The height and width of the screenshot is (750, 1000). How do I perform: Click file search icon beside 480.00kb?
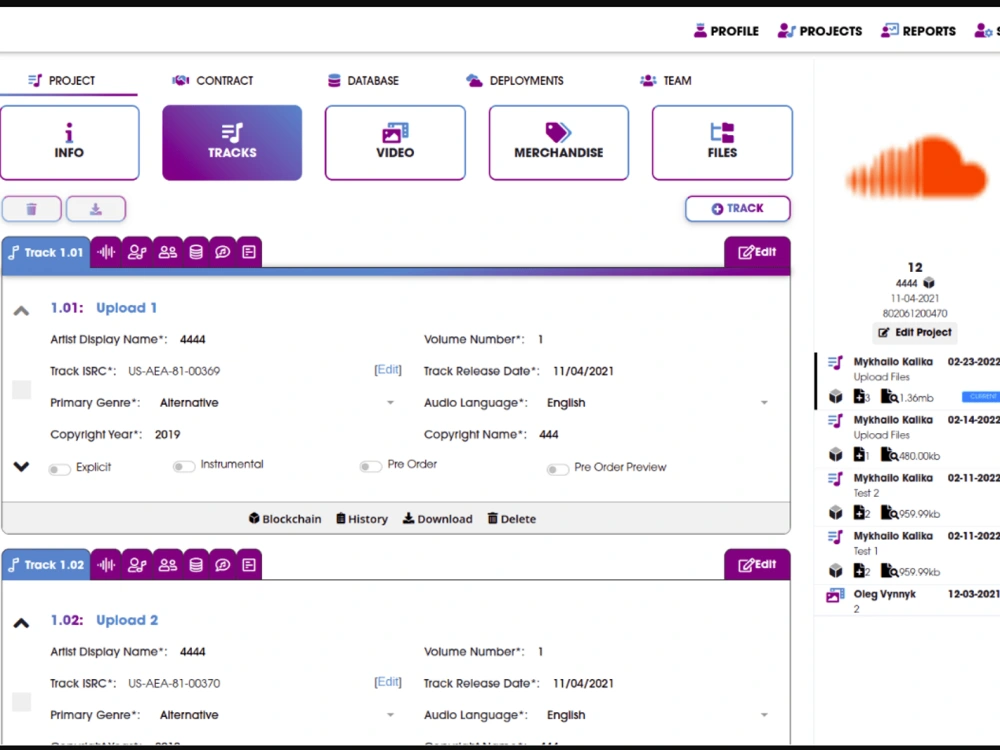(889, 455)
